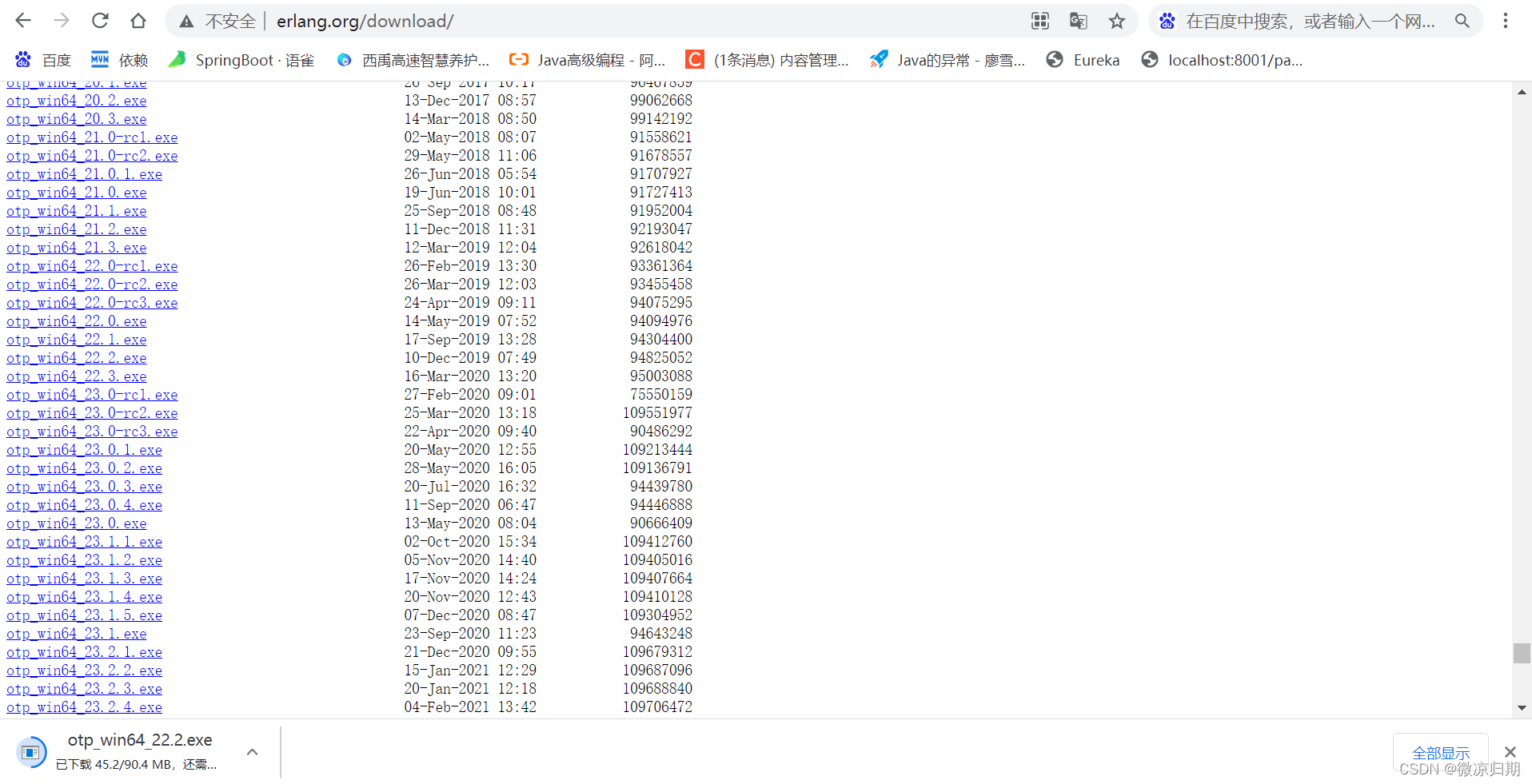
Task: Click the vertical scrollbar thumb
Action: (1522, 653)
